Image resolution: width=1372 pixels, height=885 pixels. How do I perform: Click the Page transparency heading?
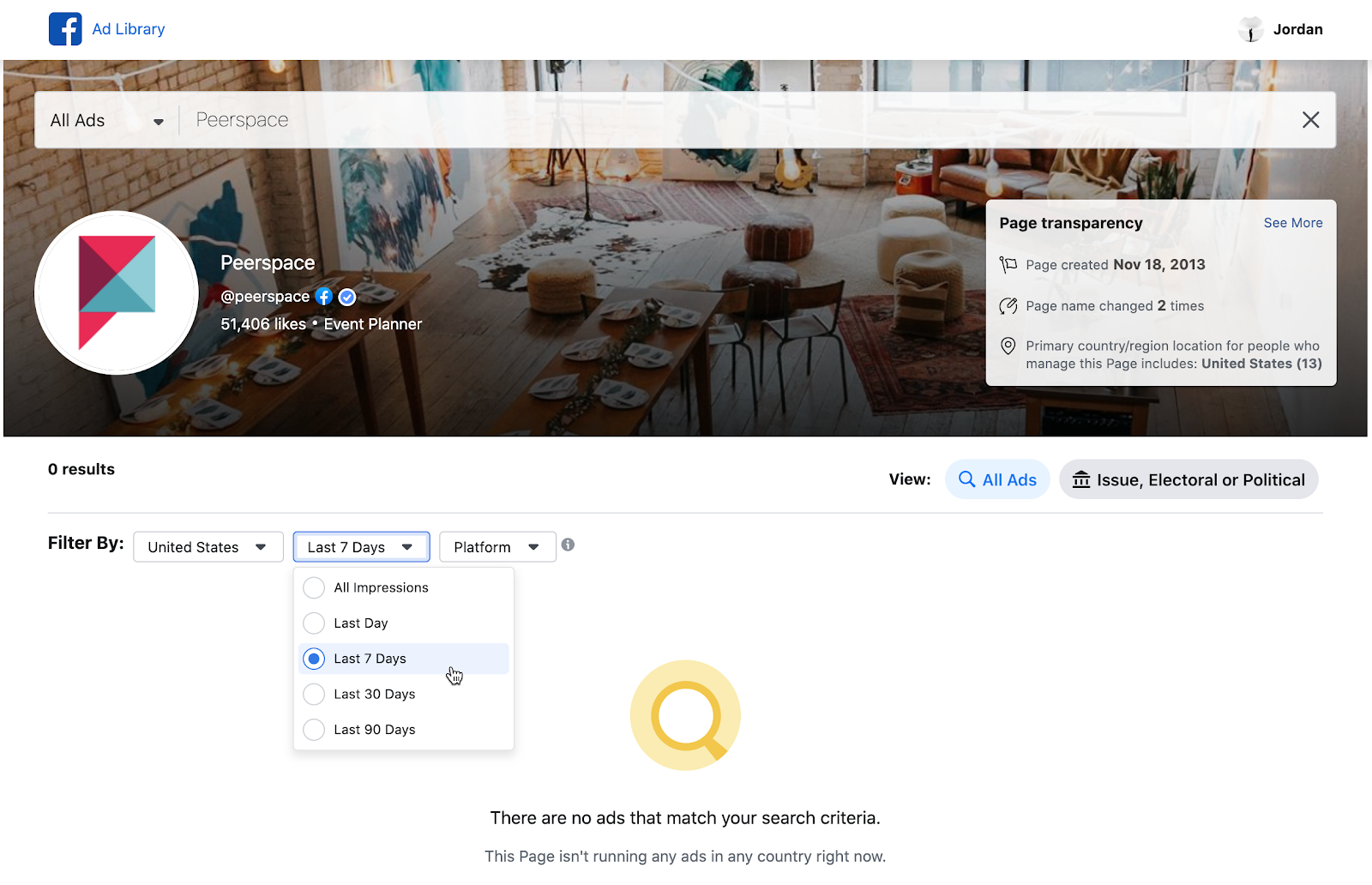(x=1071, y=223)
